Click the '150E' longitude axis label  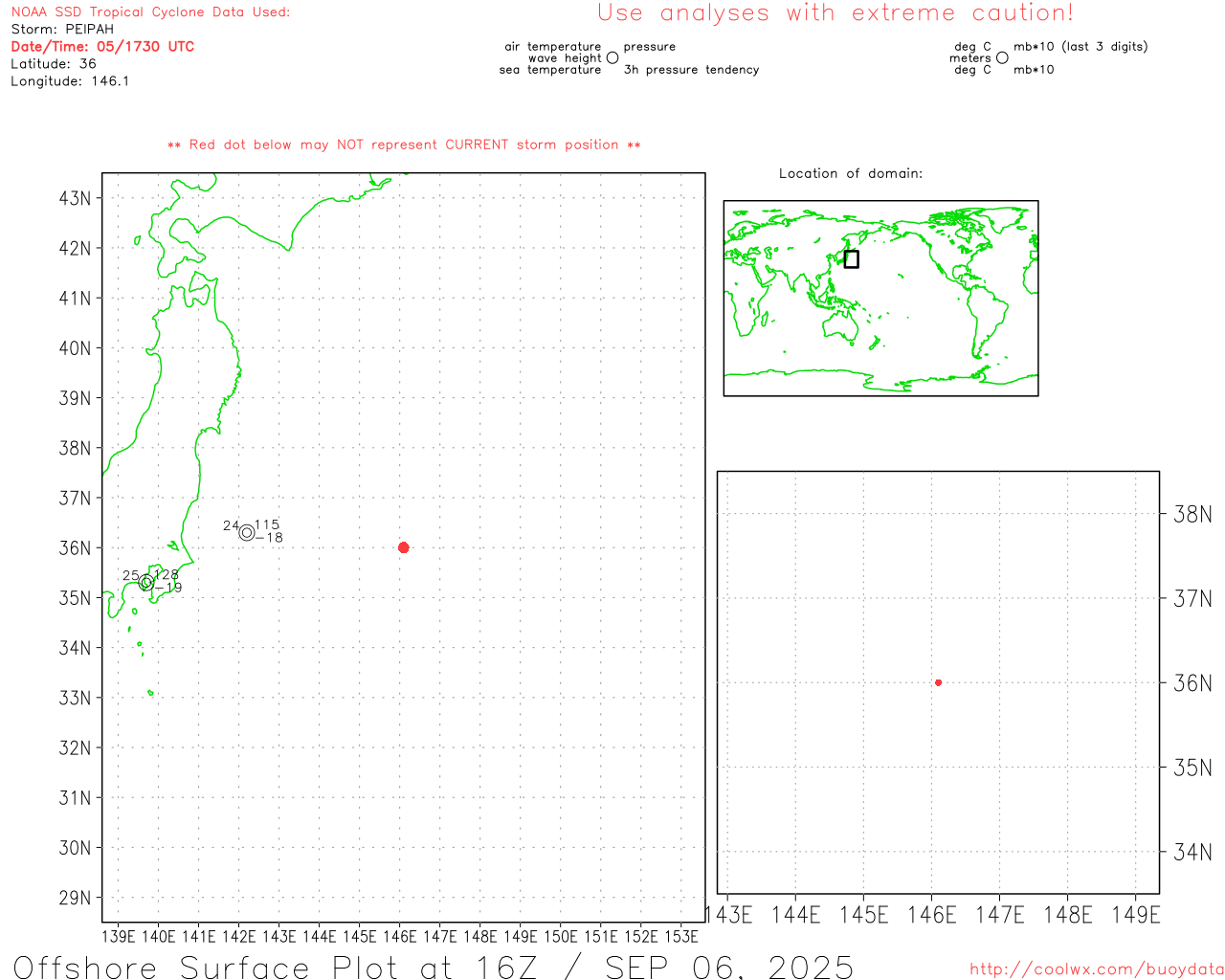(x=561, y=936)
